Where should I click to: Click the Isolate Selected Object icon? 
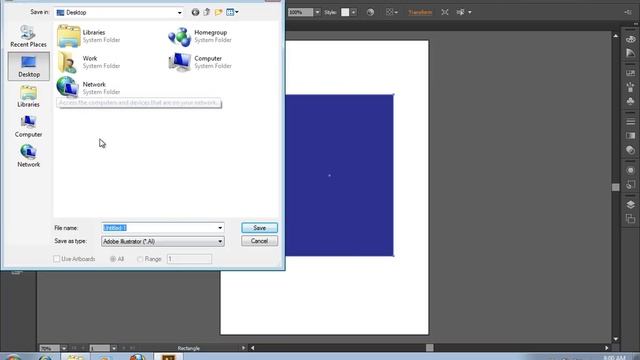click(x=445, y=12)
